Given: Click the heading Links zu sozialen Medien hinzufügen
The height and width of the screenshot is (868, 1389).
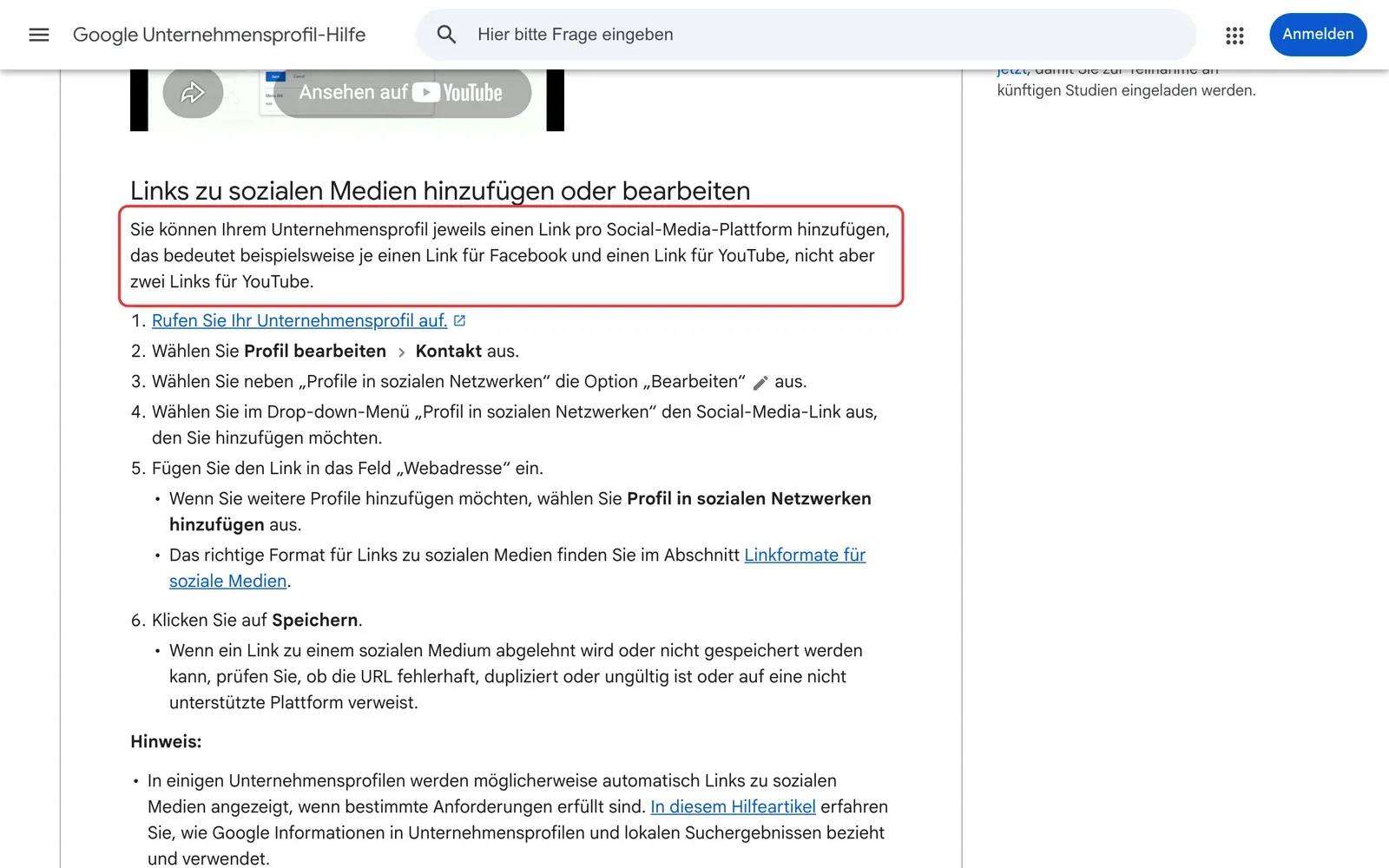Looking at the screenshot, I should pos(440,191).
